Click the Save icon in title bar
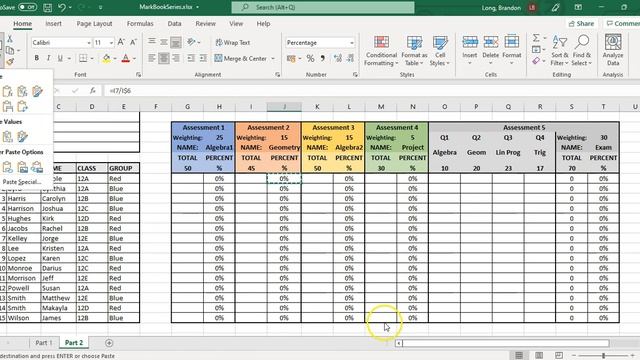This screenshot has width=640, height=360. point(47,7)
